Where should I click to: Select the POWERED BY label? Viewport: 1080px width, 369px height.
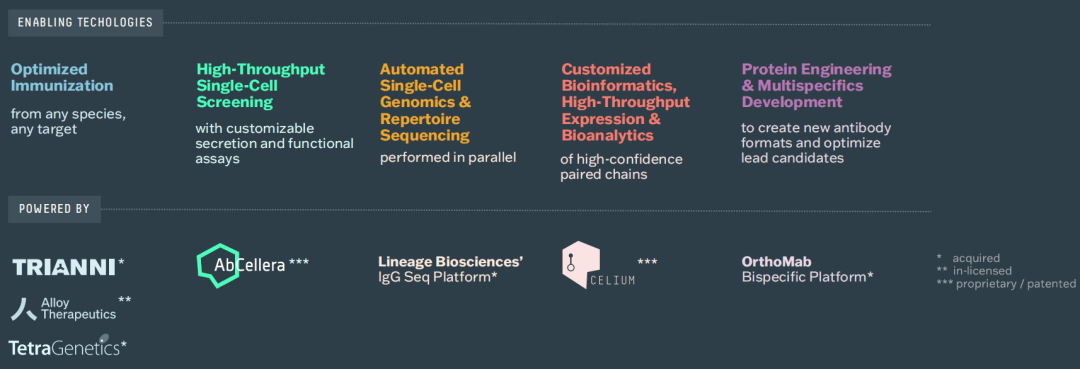point(54,209)
